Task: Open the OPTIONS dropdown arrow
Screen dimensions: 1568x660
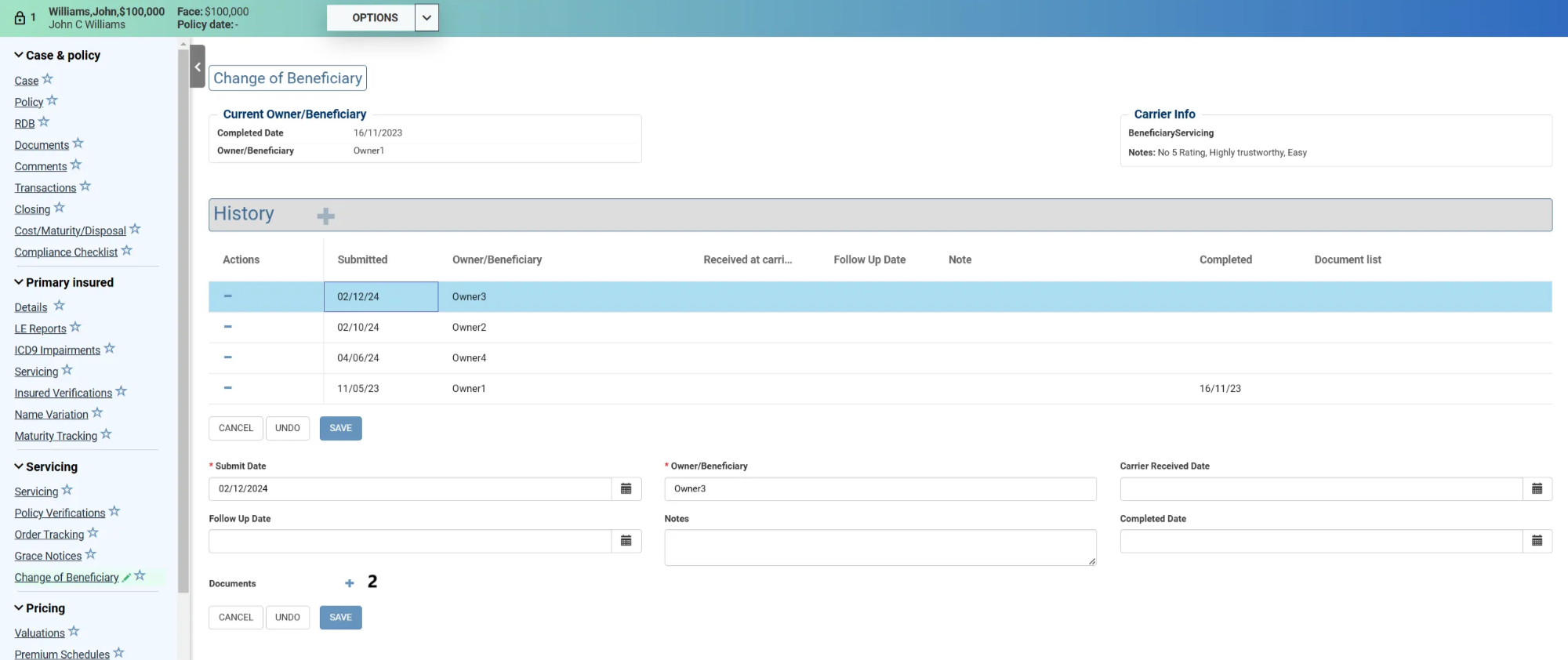Action: 426,17
